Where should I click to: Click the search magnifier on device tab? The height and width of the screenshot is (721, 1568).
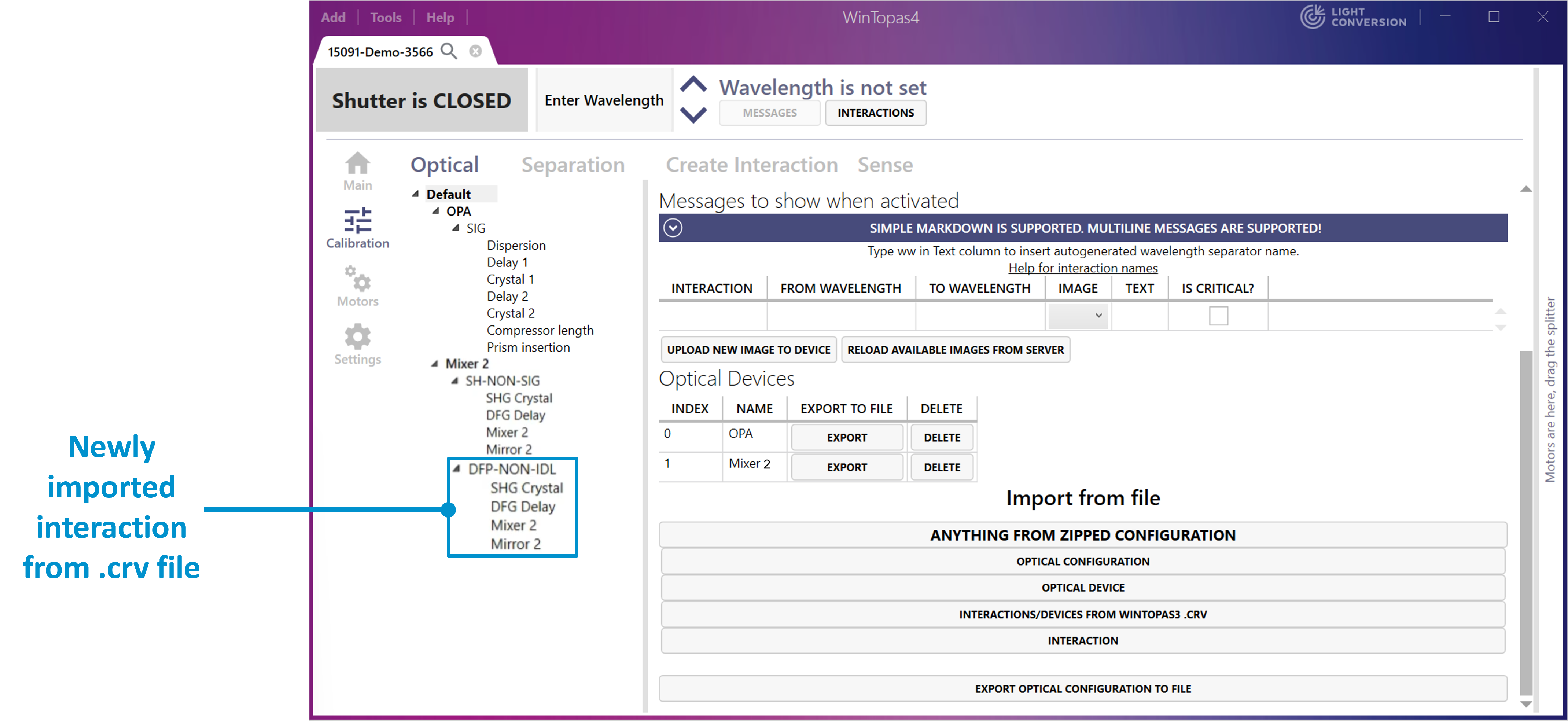tap(449, 51)
